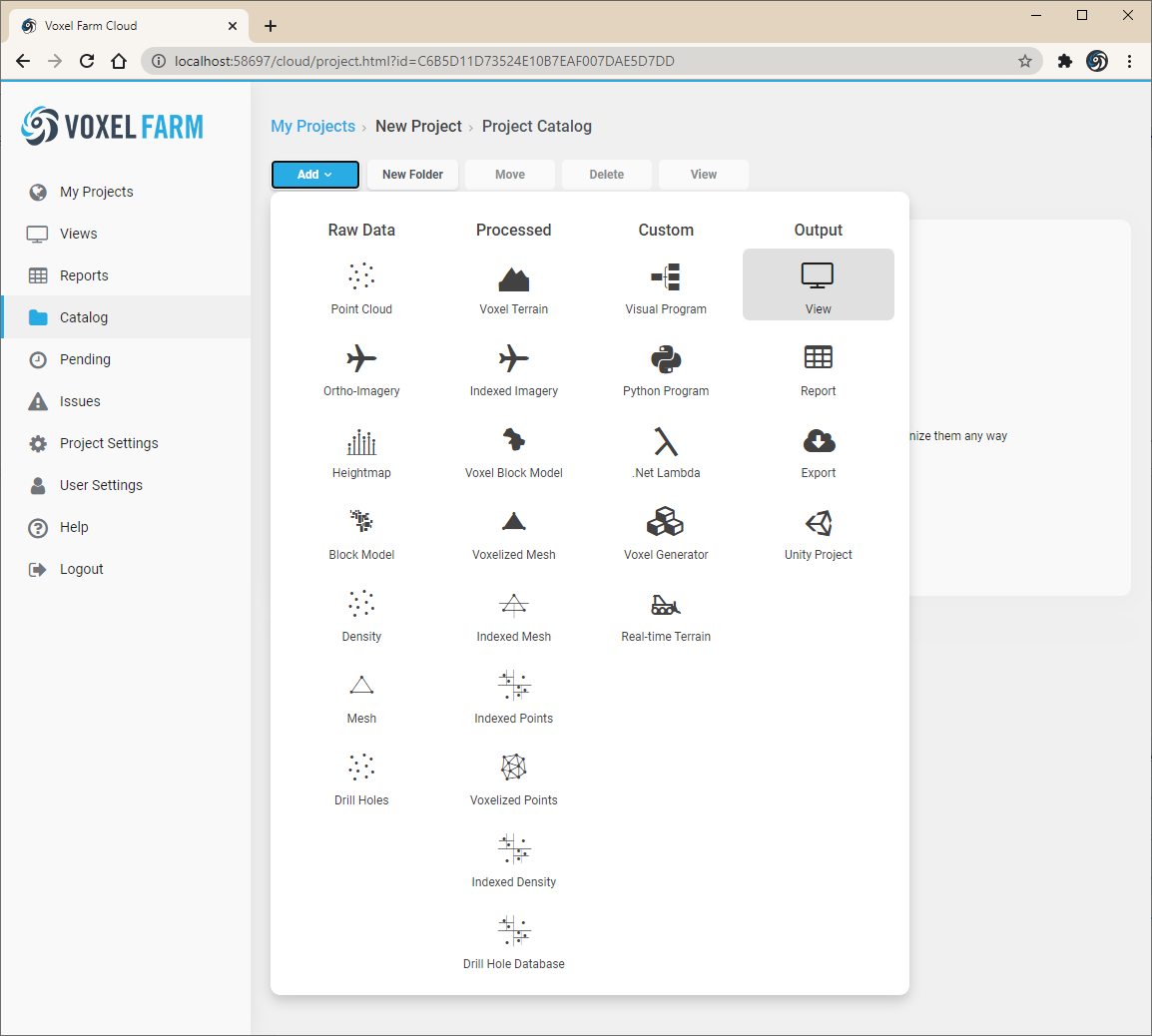Open Views in the sidebar
Viewport: 1152px width, 1036px height.
click(126, 234)
